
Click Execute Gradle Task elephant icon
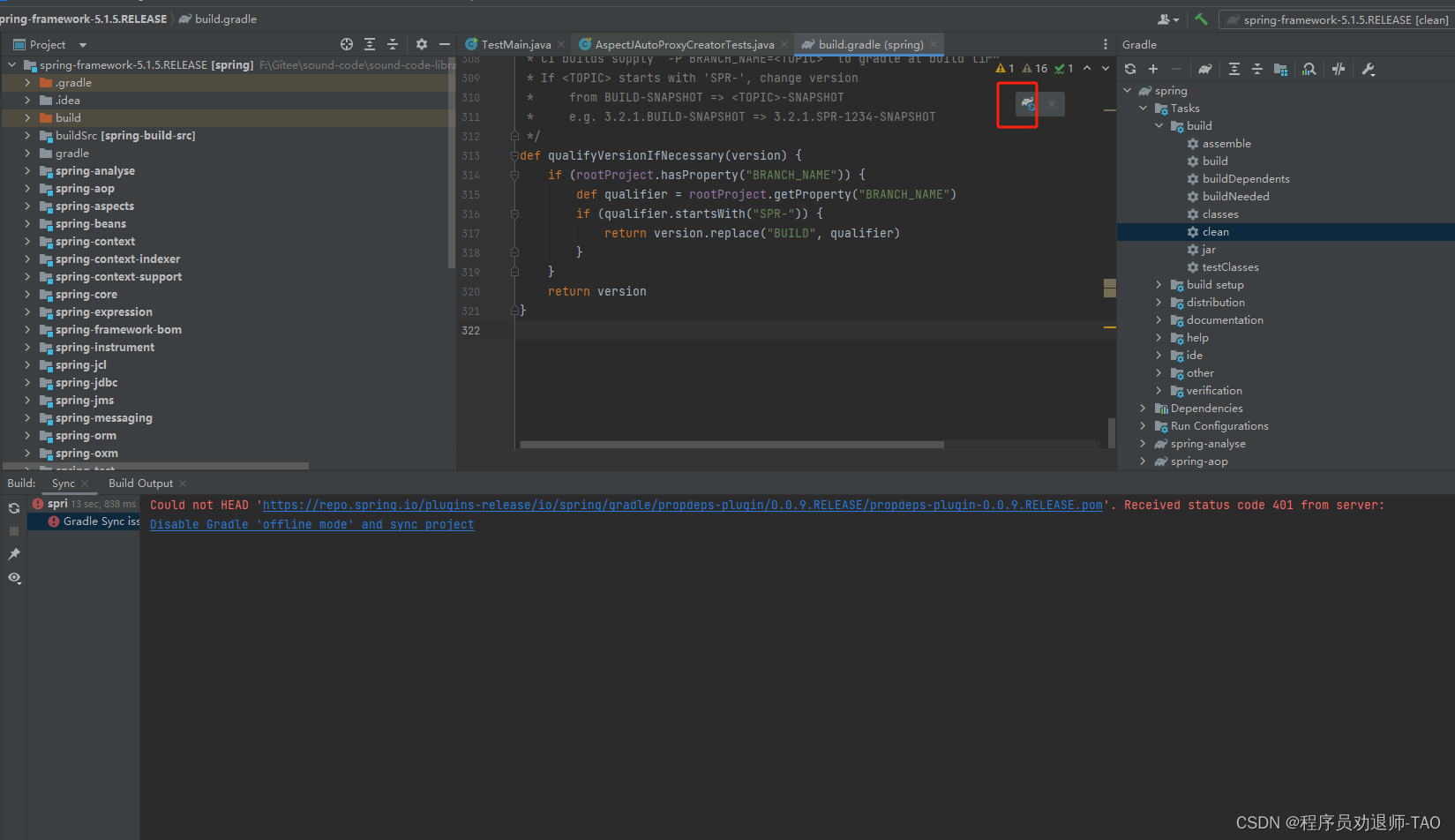click(x=1205, y=69)
